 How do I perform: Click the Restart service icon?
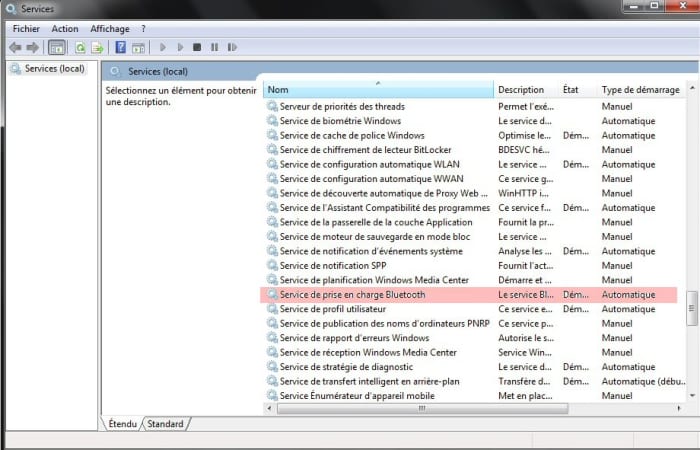click(x=232, y=47)
